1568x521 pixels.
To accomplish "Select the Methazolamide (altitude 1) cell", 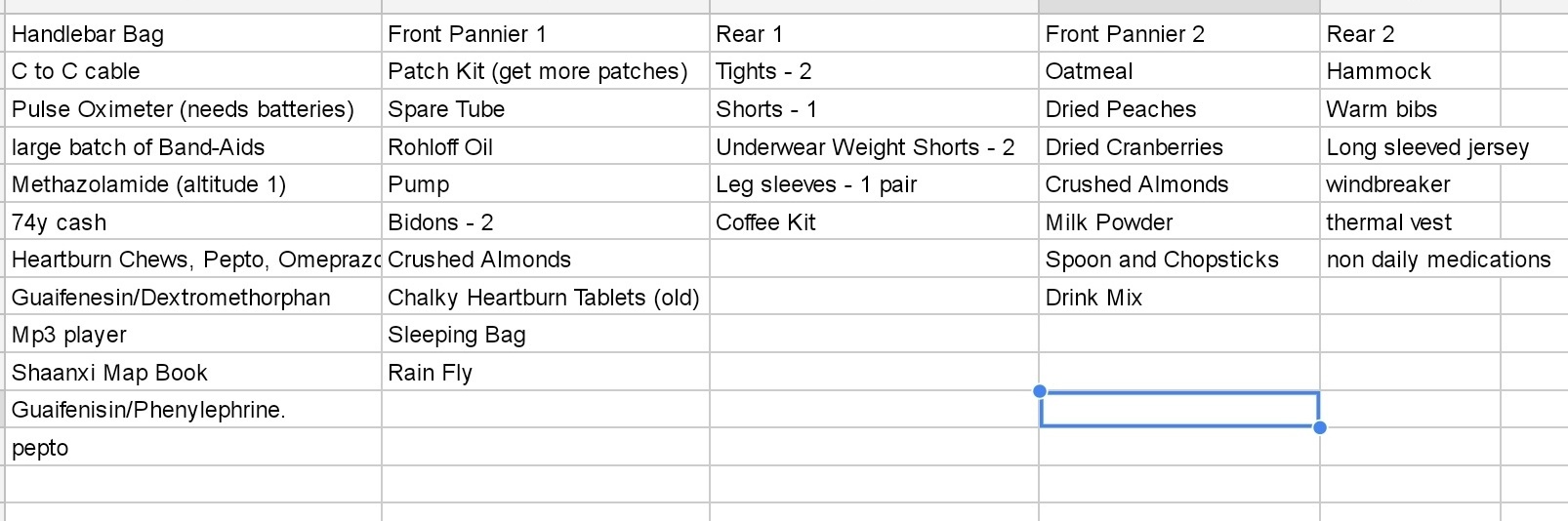I will [193, 184].
